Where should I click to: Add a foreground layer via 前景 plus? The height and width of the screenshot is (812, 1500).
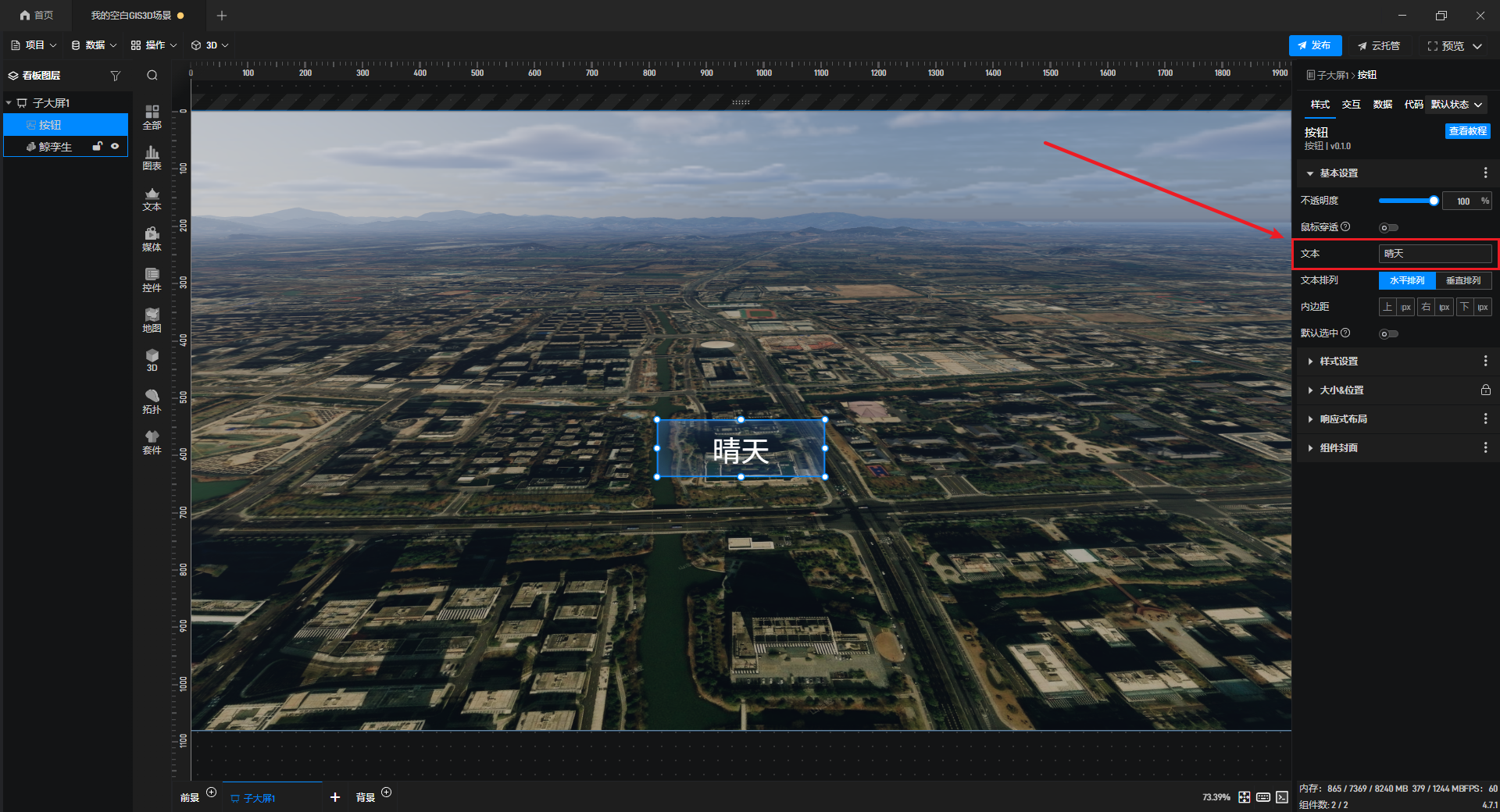coord(211,792)
